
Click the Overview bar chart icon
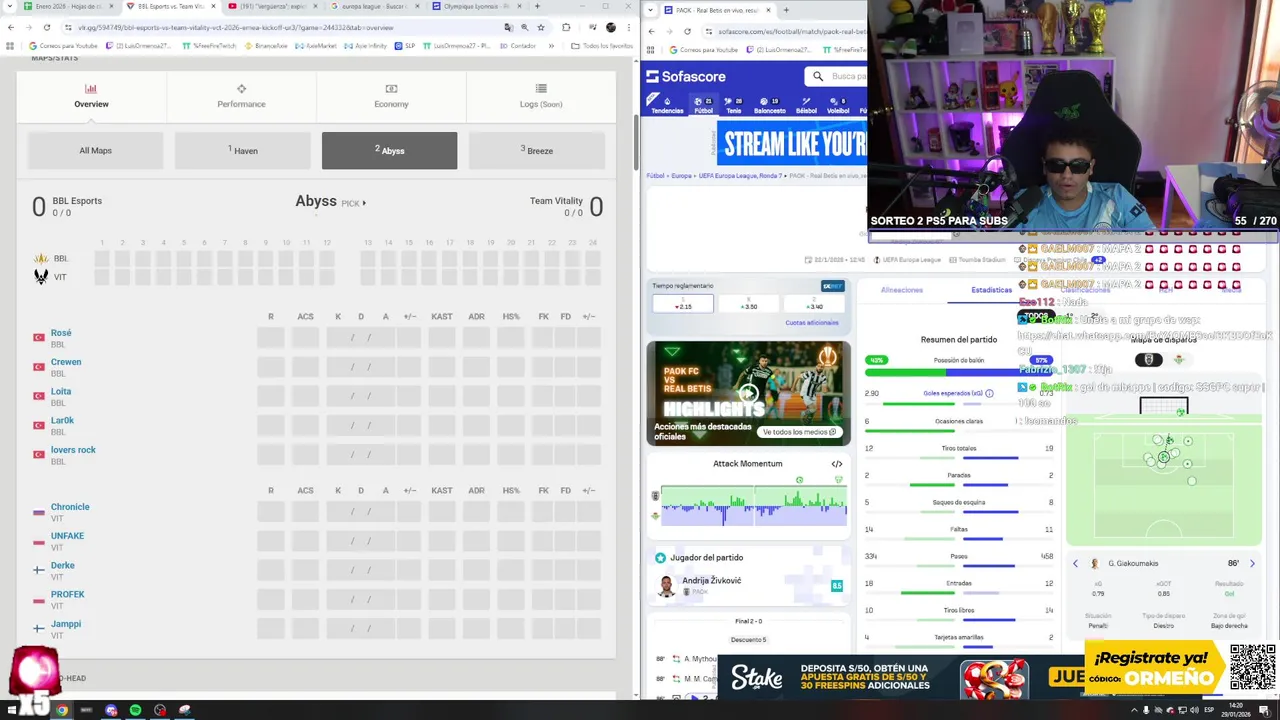[x=91, y=89]
